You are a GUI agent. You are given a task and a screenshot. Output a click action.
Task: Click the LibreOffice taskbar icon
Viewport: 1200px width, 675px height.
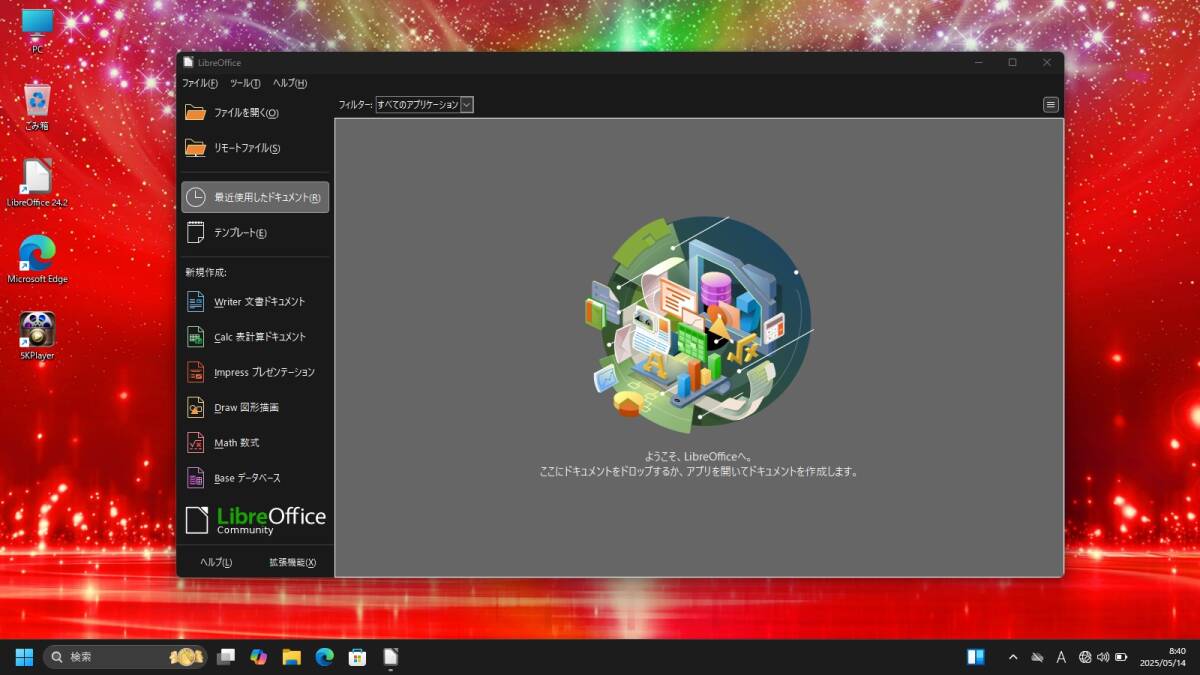390,657
